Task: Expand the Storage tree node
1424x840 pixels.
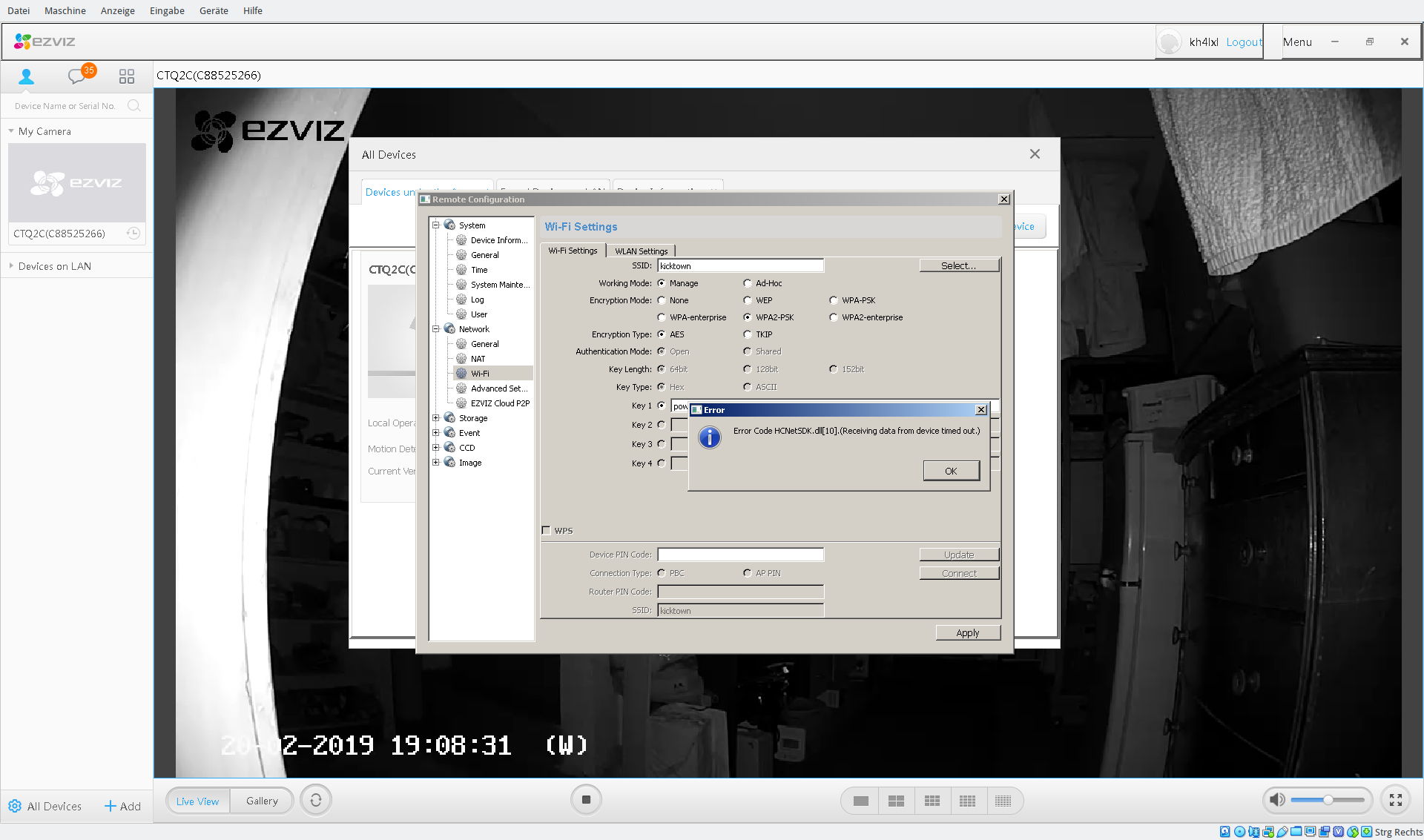Action: click(436, 418)
